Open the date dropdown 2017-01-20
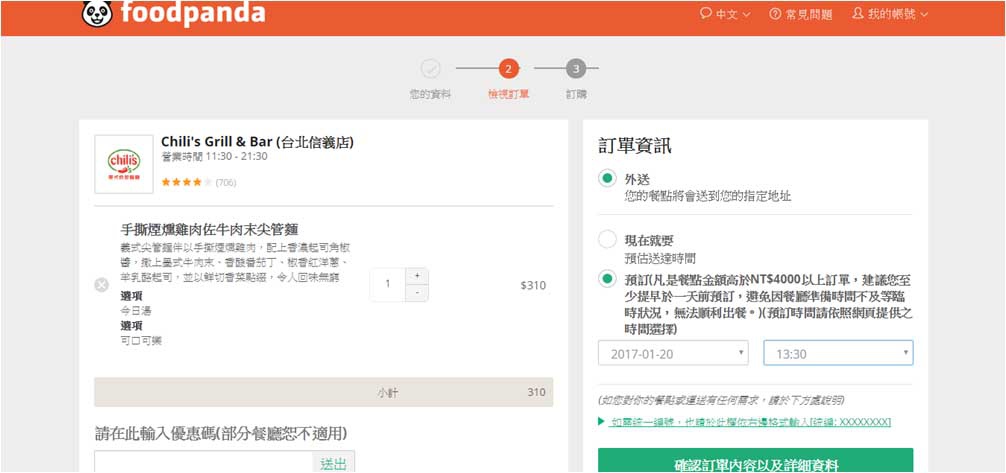Image resolution: width=1006 pixels, height=473 pixels. (x=673, y=353)
